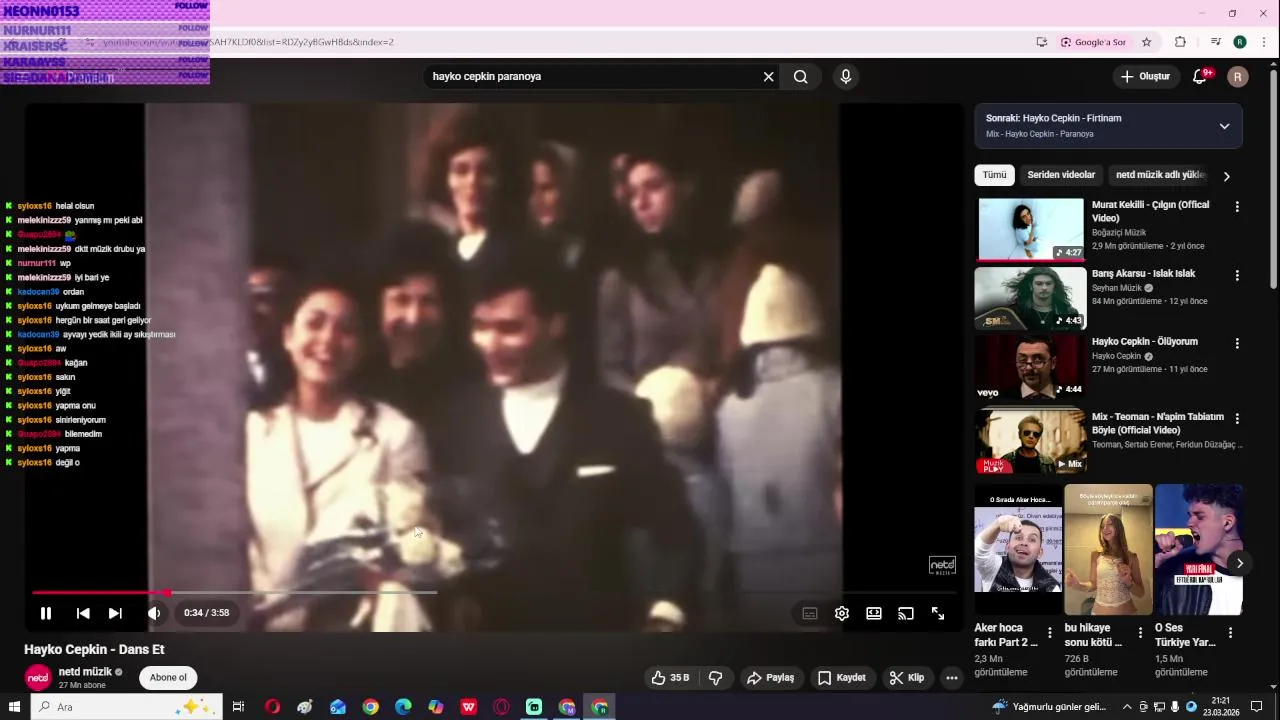Select the Tümü filter chip
Viewport: 1280px width, 720px height.
coord(994,175)
